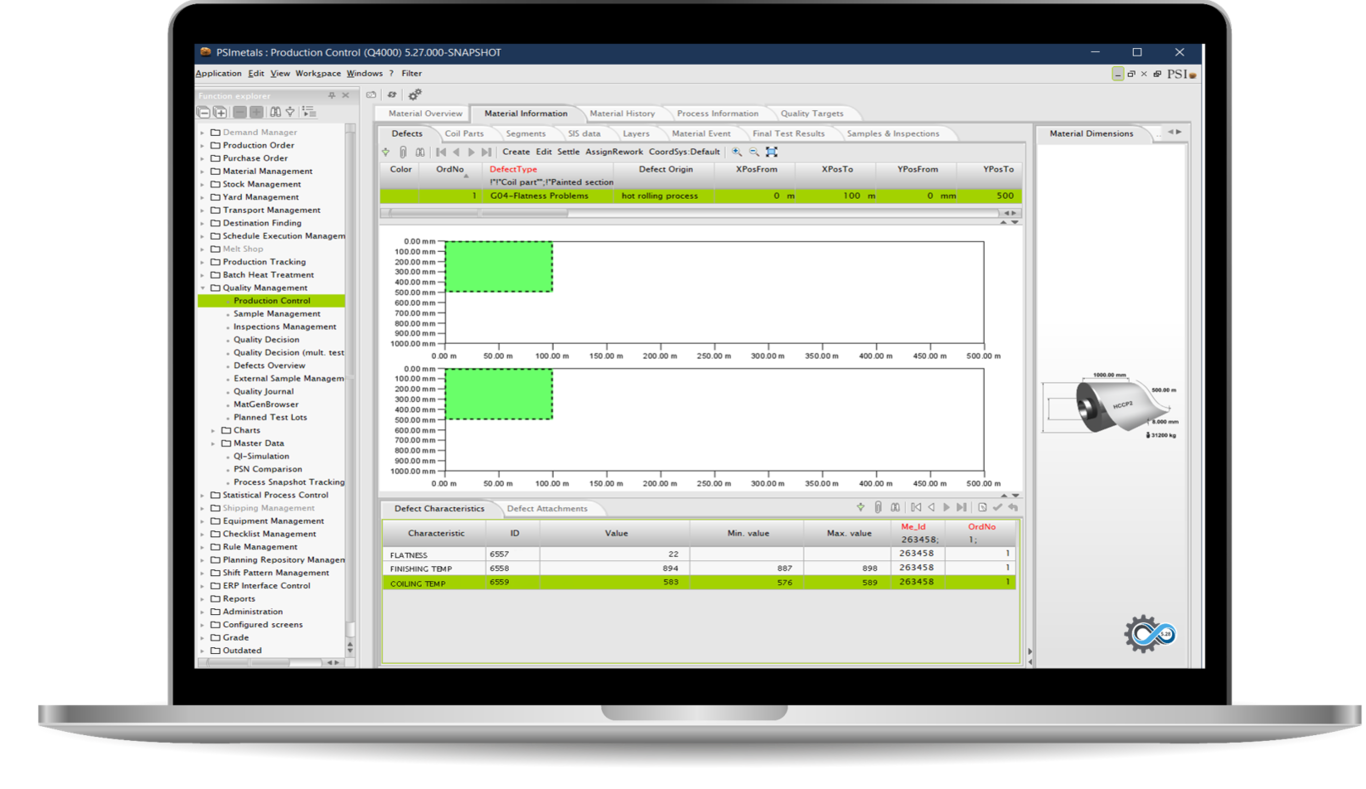
Task: Select the green defect area in upper chart
Action: coord(498,267)
